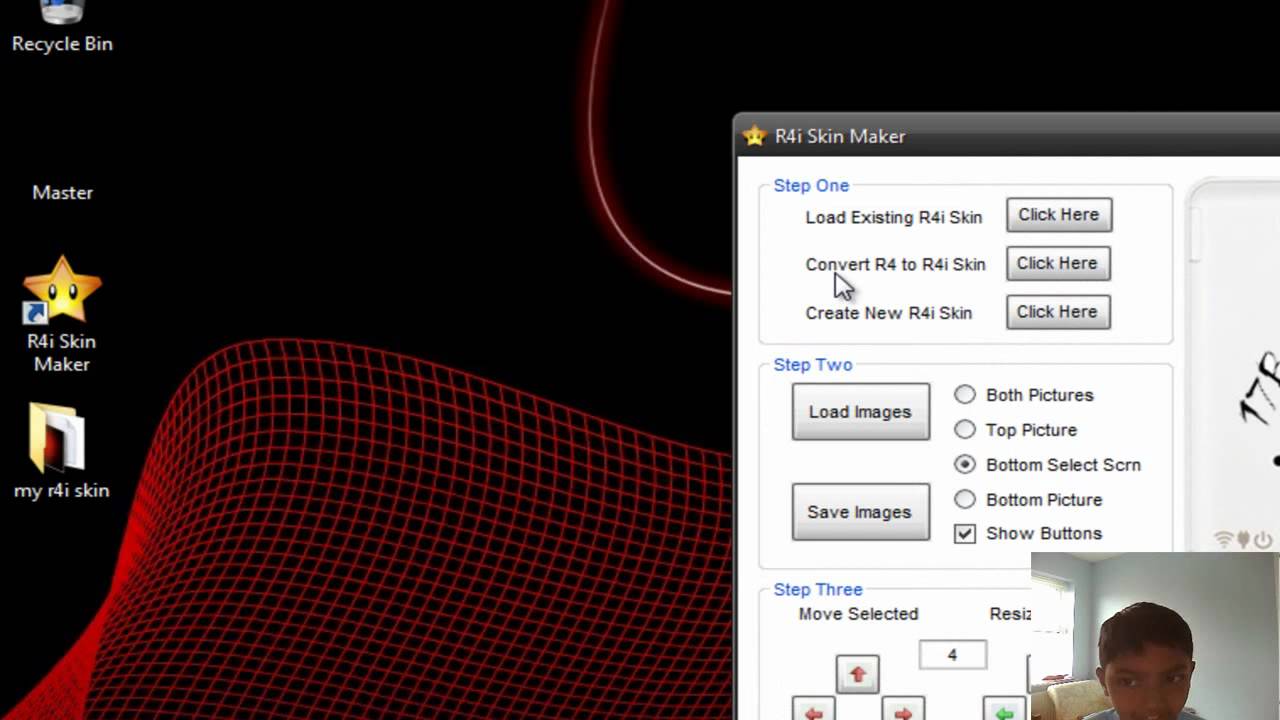Image resolution: width=1280 pixels, height=720 pixels.
Task: Click the Master desktop item
Action: 62,192
